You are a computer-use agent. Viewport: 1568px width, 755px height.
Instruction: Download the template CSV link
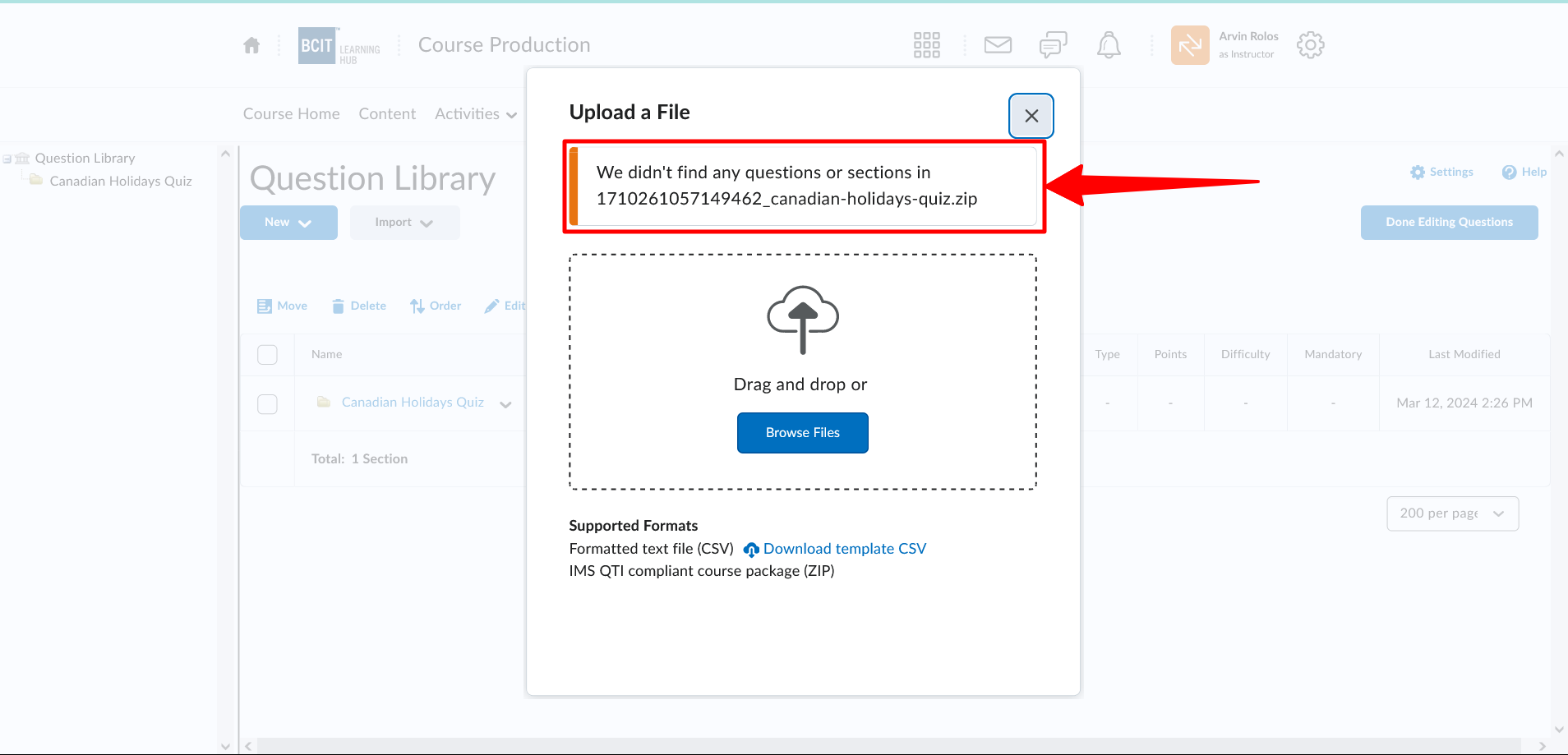(x=844, y=549)
